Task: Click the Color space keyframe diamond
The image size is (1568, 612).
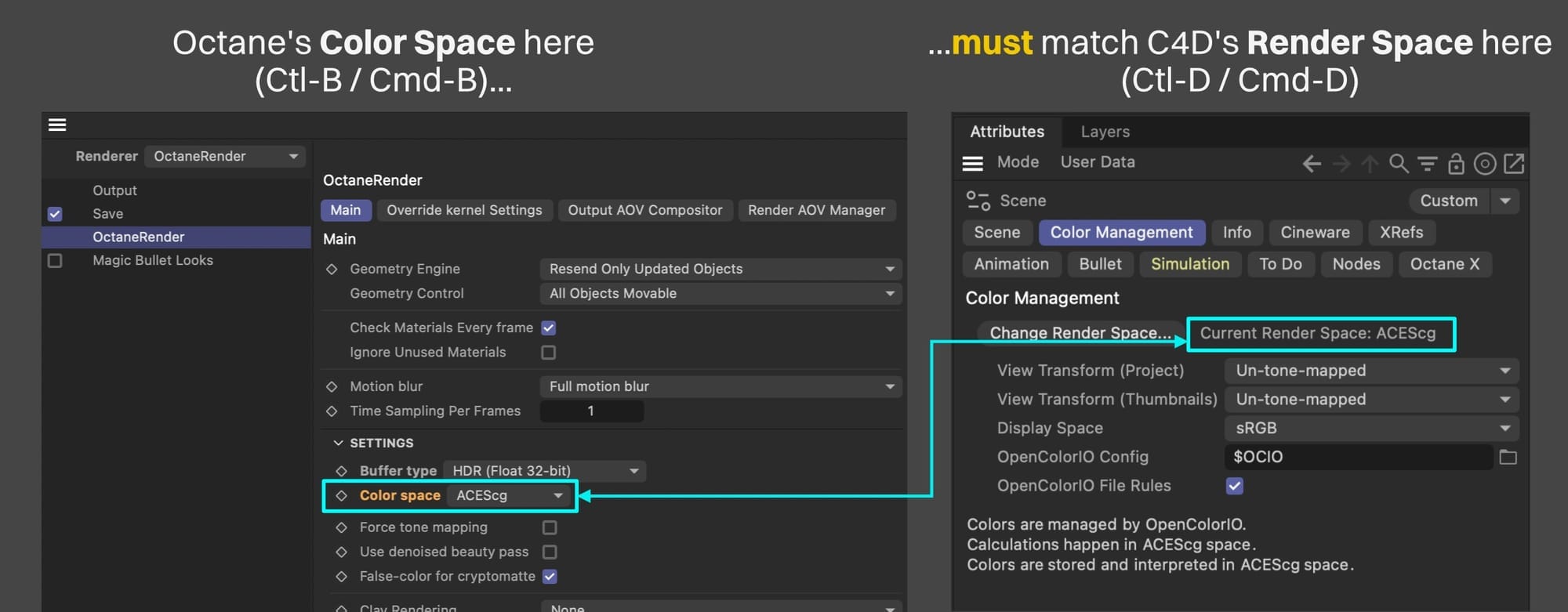Action: [x=341, y=495]
